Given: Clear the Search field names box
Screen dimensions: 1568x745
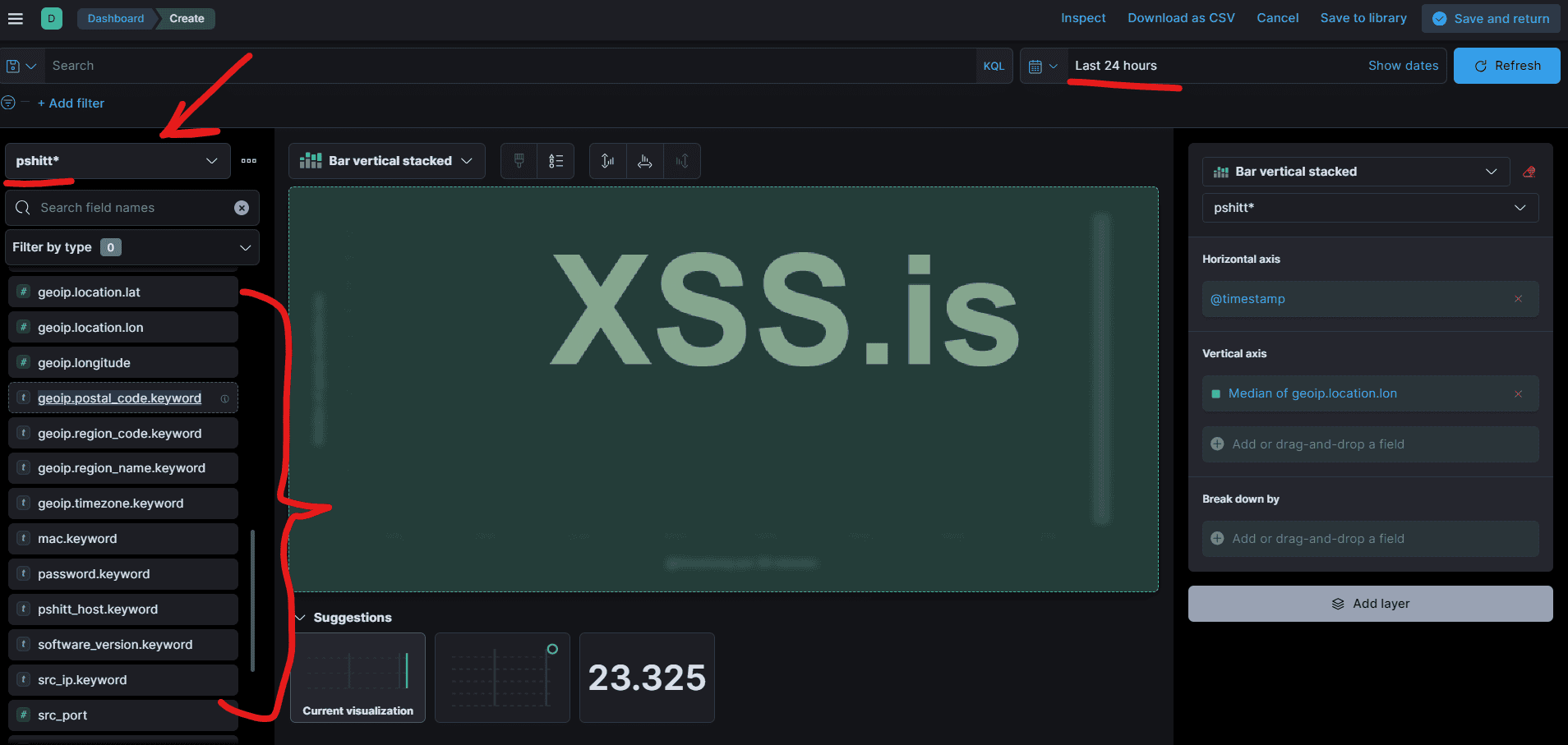Looking at the screenshot, I should [242, 208].
